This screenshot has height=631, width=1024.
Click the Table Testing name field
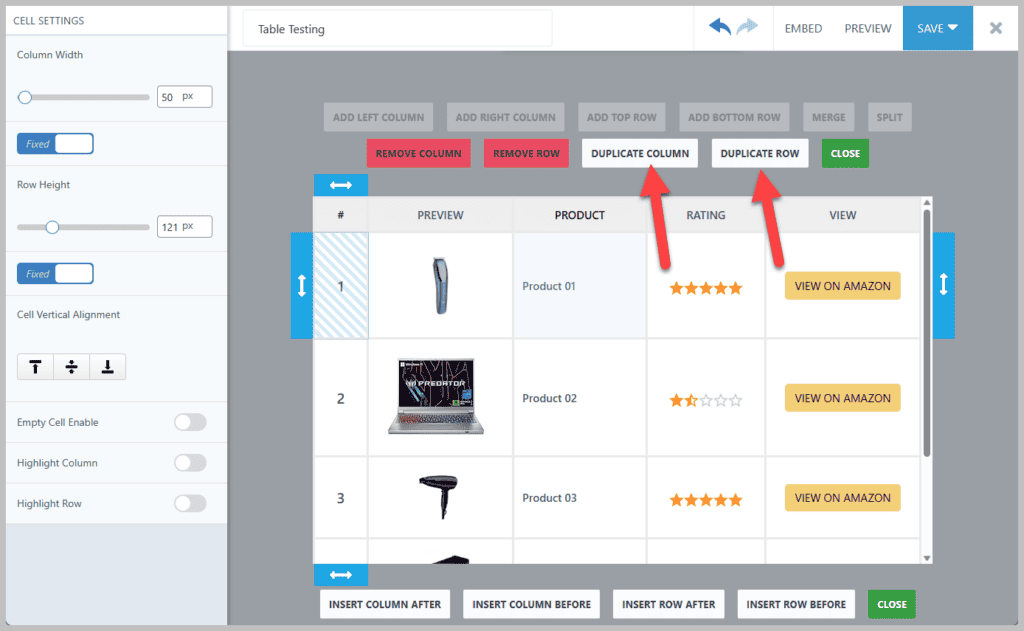coord(397,29)
